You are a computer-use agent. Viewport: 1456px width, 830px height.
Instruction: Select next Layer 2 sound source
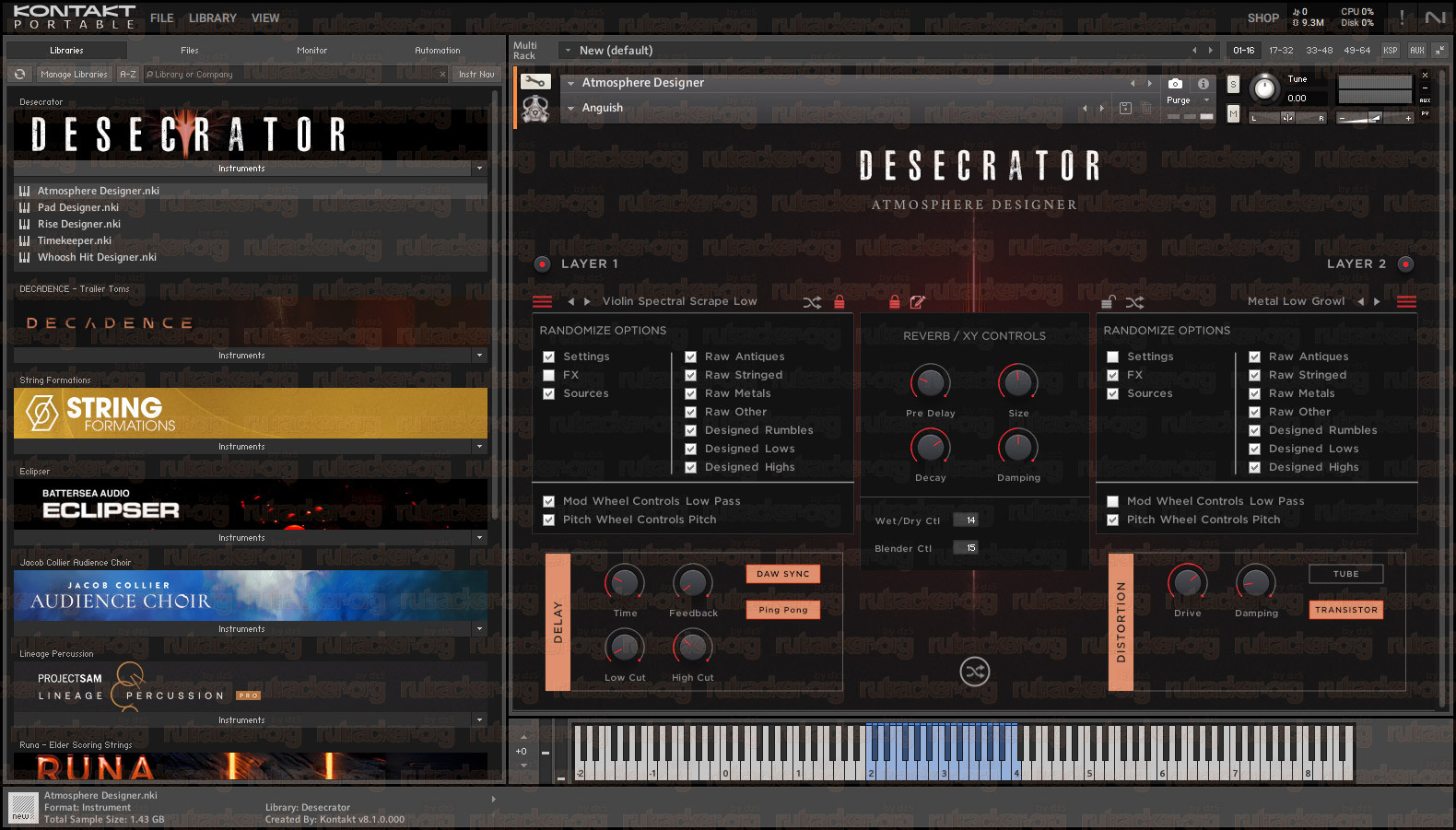click(x=1377, y=301)
